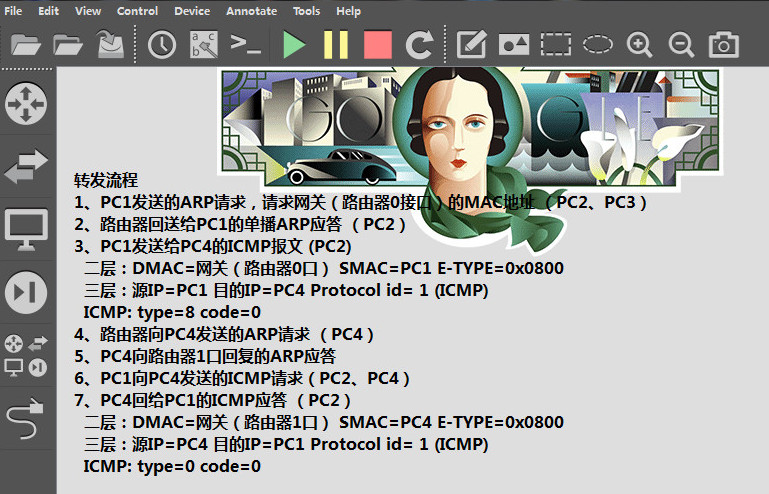Click the text "ICMP: type=8 code=0"
The width and height of the screenshot is (769, 494).
click(x=172, y=312)
